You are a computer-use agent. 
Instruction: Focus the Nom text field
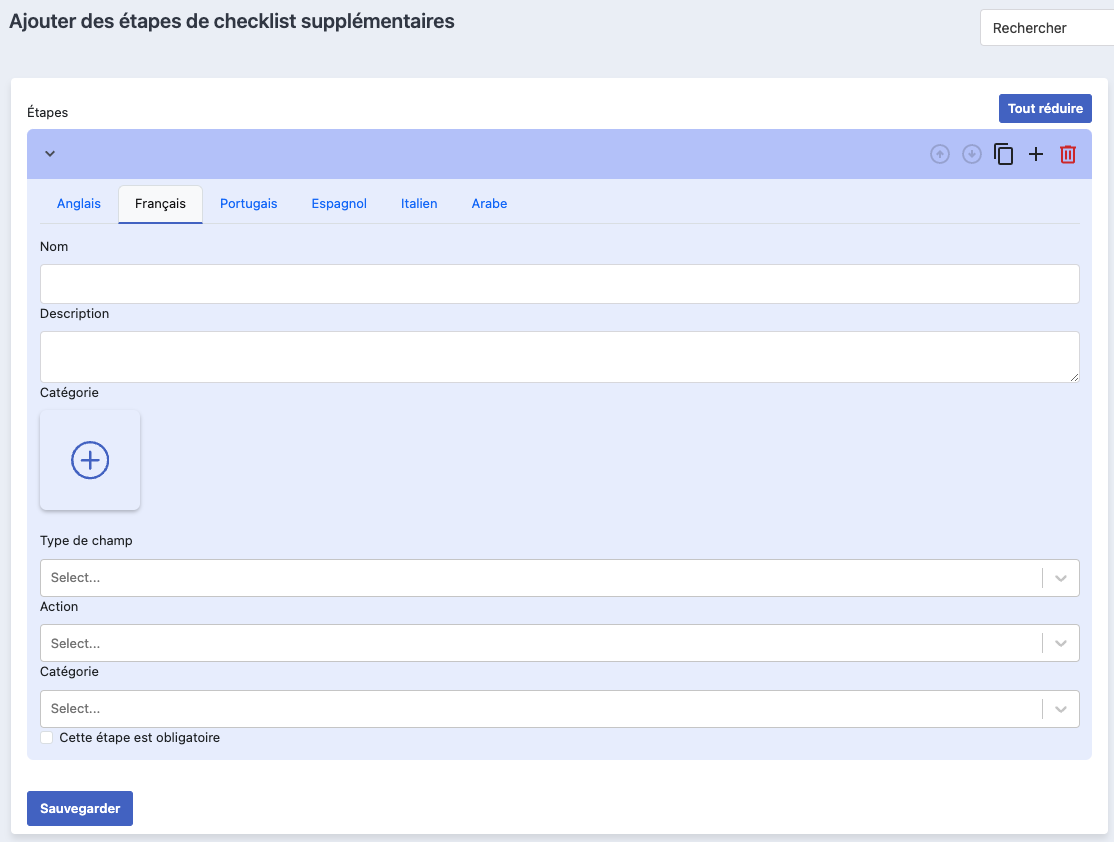(x=559, y=284)
